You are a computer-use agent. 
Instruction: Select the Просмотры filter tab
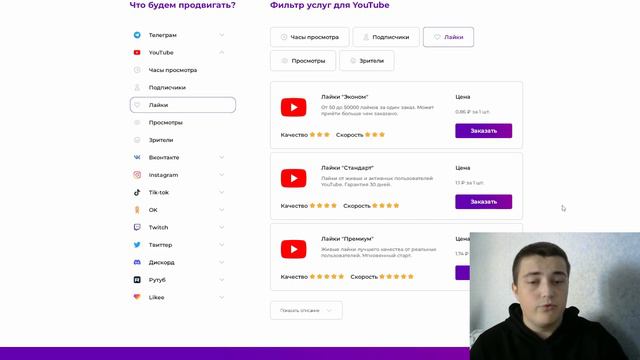pyautogui.click(x=303, y=61)
